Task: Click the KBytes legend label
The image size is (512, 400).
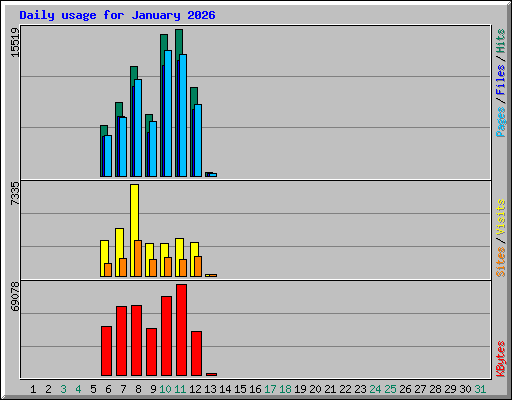Action: tap(501, 359)
